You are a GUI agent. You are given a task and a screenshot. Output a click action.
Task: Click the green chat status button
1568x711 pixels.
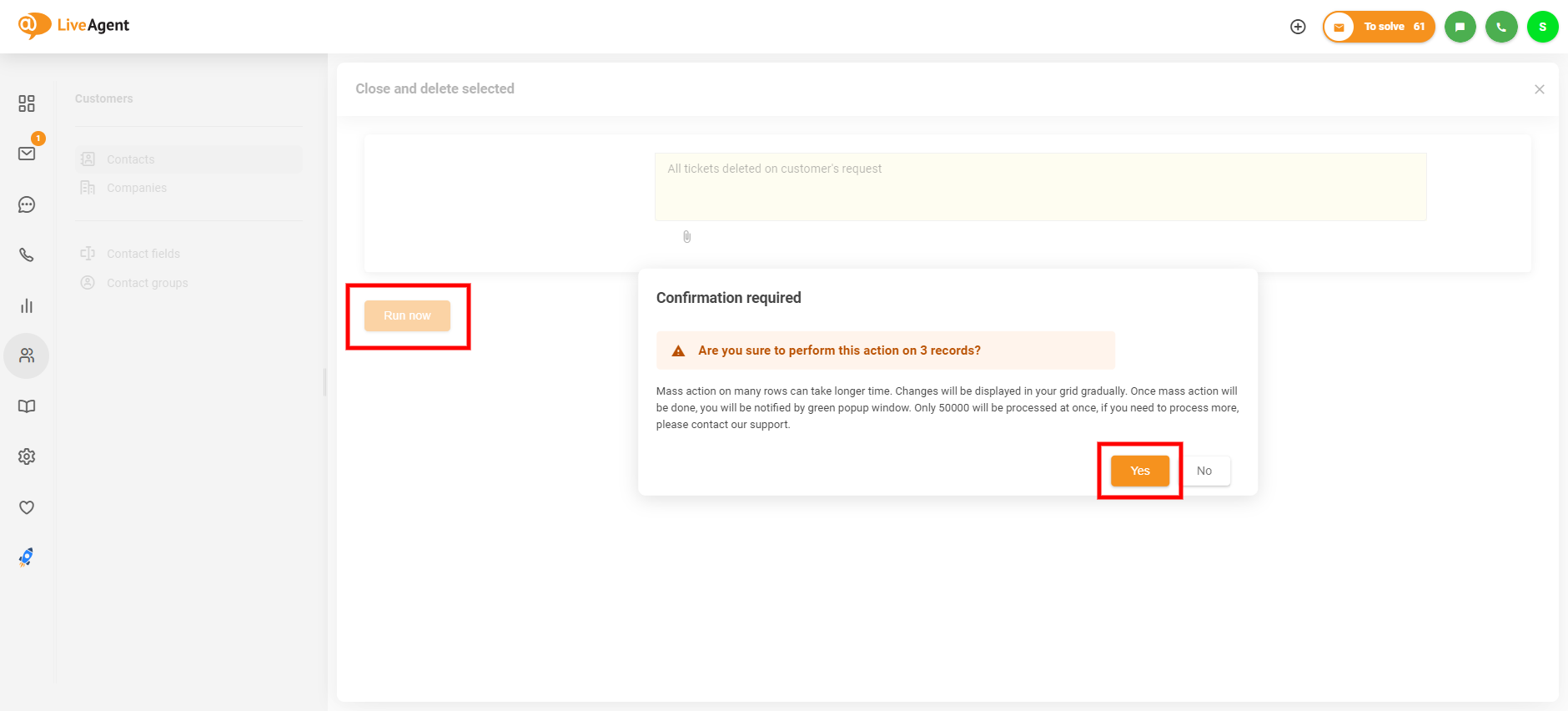1460,27
